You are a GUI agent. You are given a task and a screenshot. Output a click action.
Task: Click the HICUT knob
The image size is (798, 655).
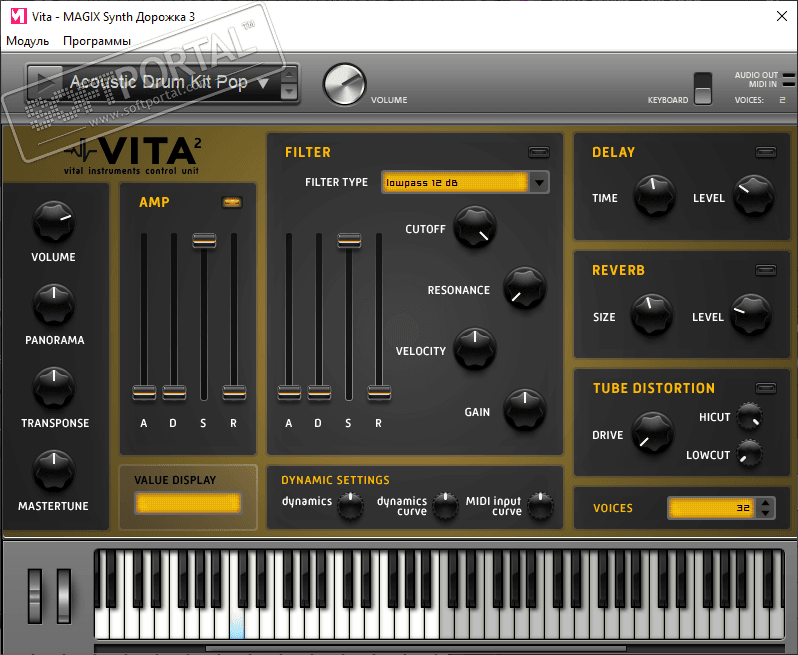(x=750, y=415)
